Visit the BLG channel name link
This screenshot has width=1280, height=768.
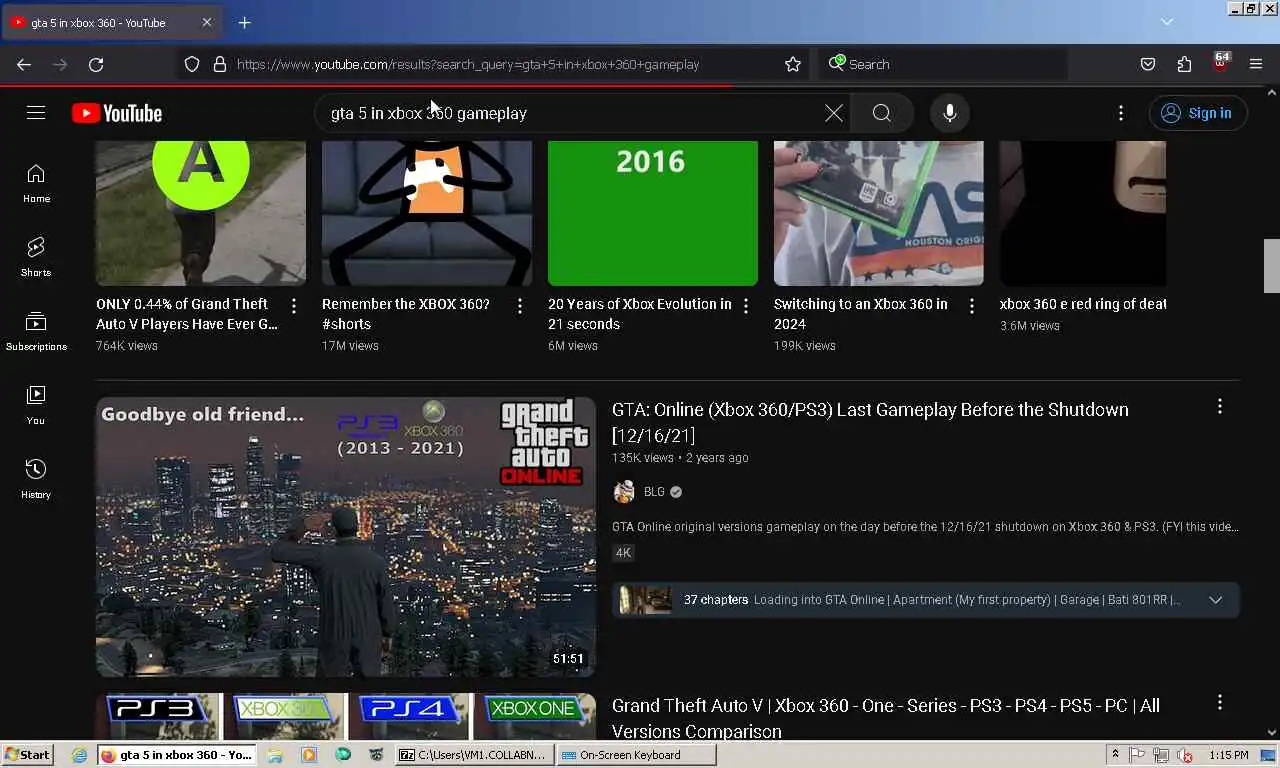tap(654, 492)
